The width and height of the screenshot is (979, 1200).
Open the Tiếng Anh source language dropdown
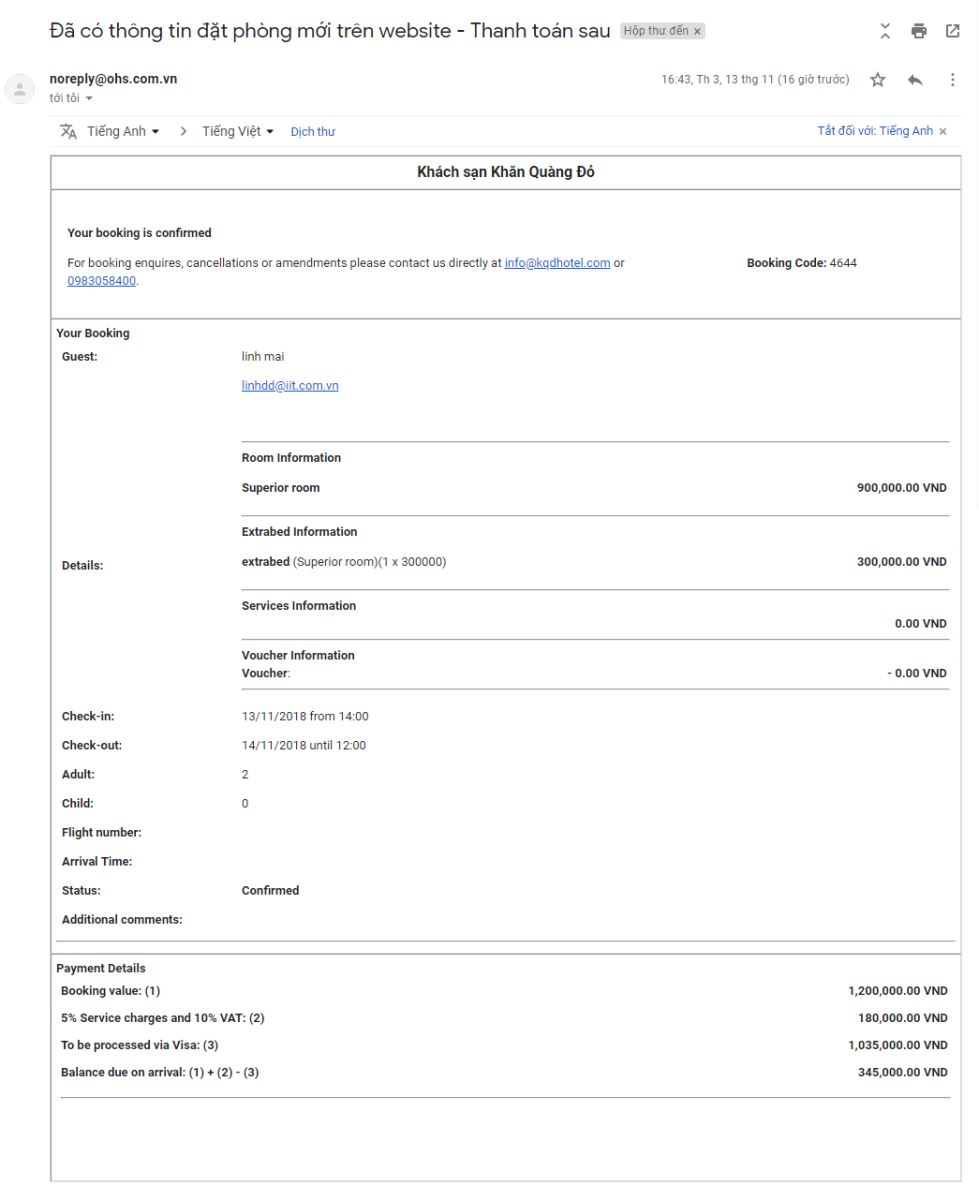(124, 131)
